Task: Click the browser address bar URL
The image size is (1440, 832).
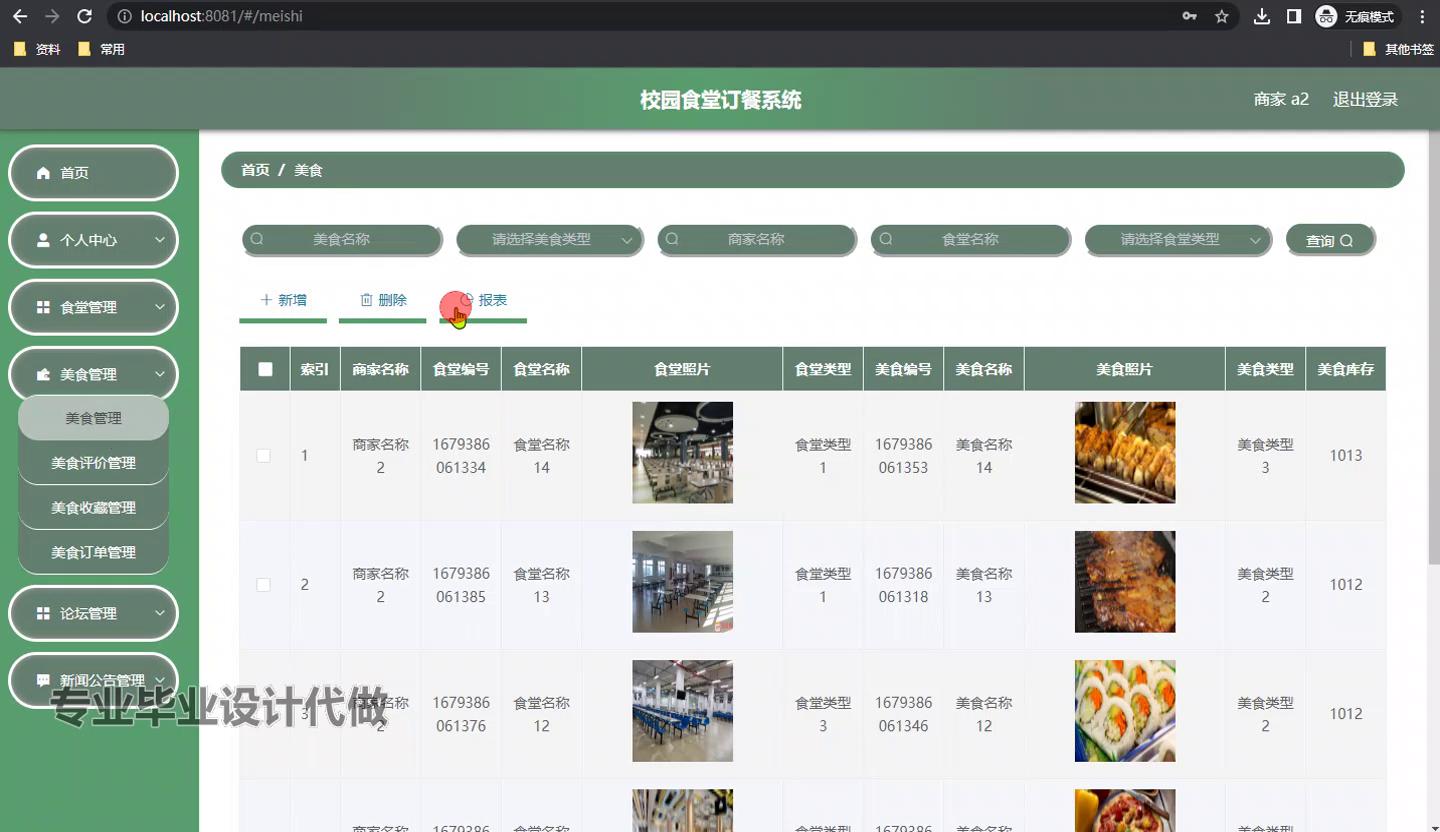Action: pos(222,16)
